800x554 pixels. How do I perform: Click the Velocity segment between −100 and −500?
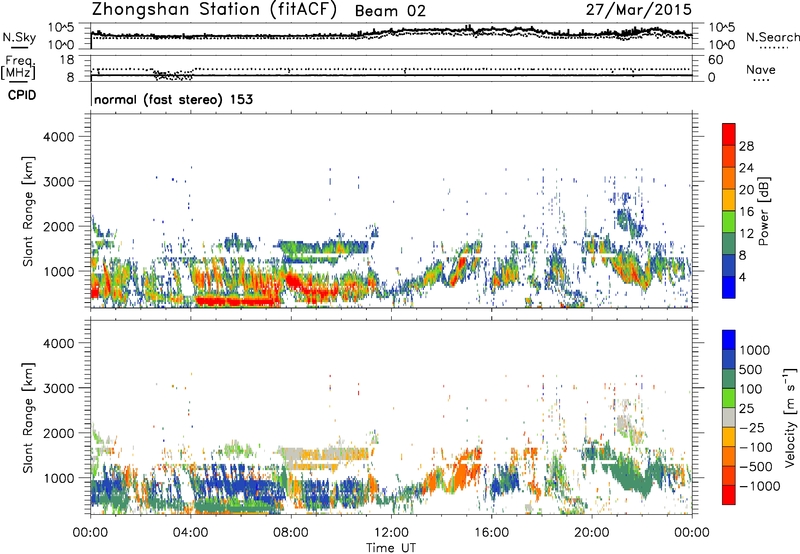click(729, 456)
